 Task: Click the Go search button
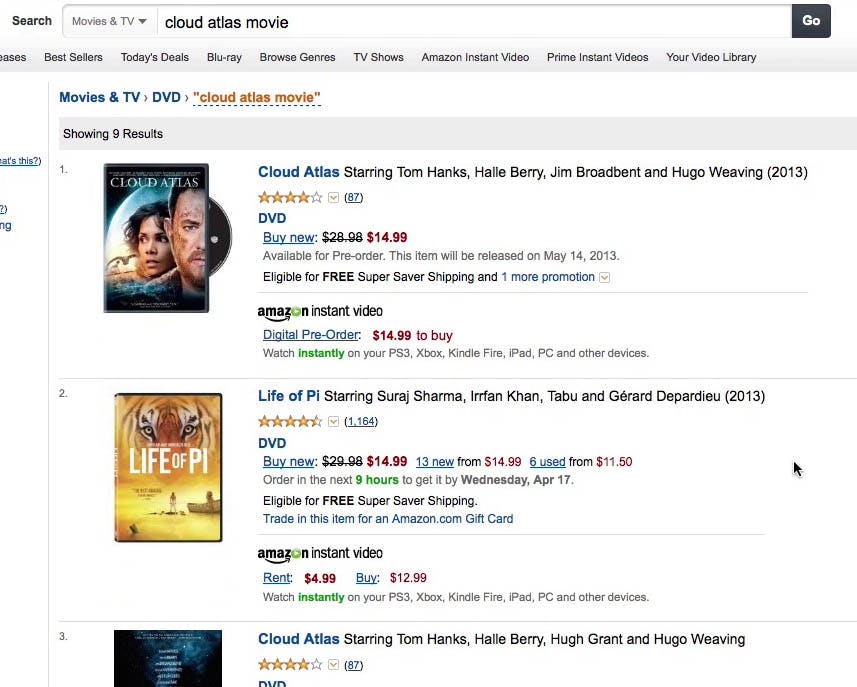pyautogui.click(x=810, y=21)
